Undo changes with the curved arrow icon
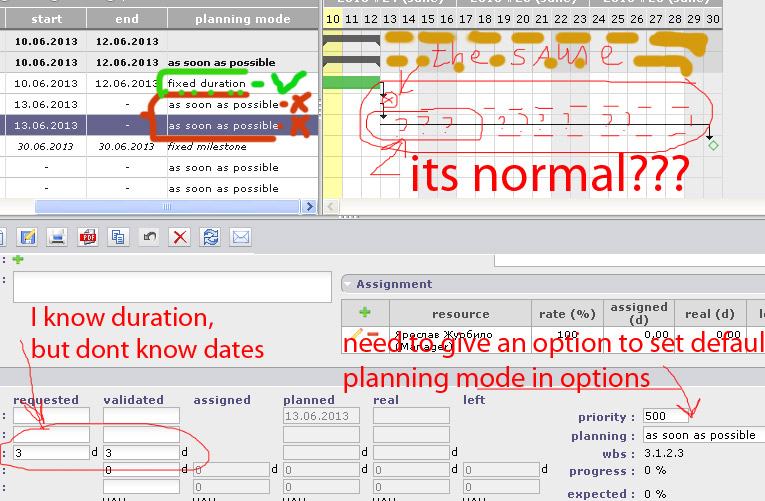The image size is (765, 501). coord(149,237)
